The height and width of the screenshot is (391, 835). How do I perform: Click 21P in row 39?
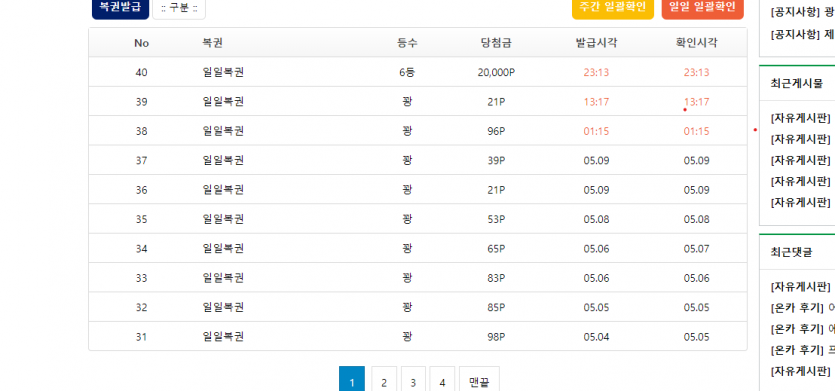(496, 102)
